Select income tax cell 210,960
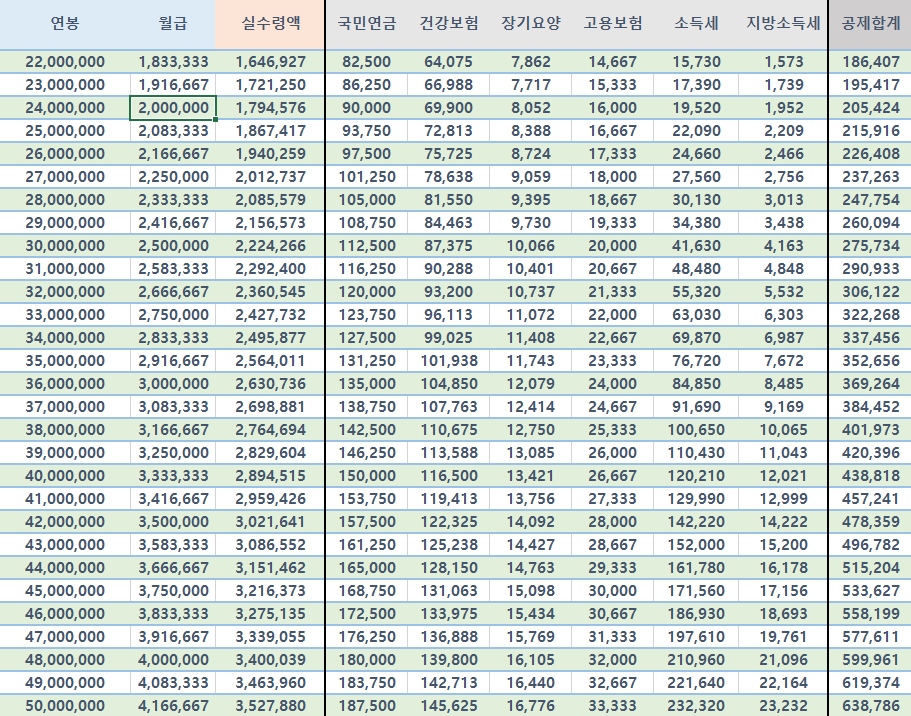The width and height of the screenshot is (911, 716). (x=696, y=660)
